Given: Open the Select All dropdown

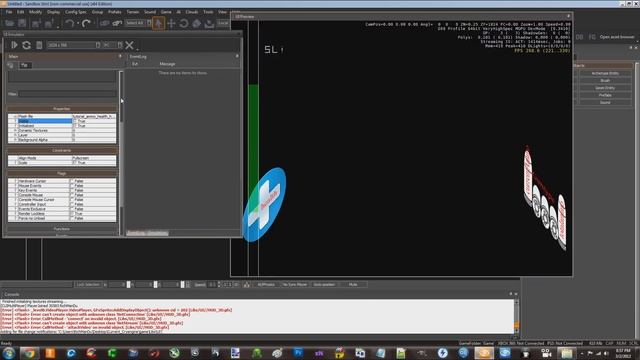Looking at the screenshot, I should pos(138,23).
